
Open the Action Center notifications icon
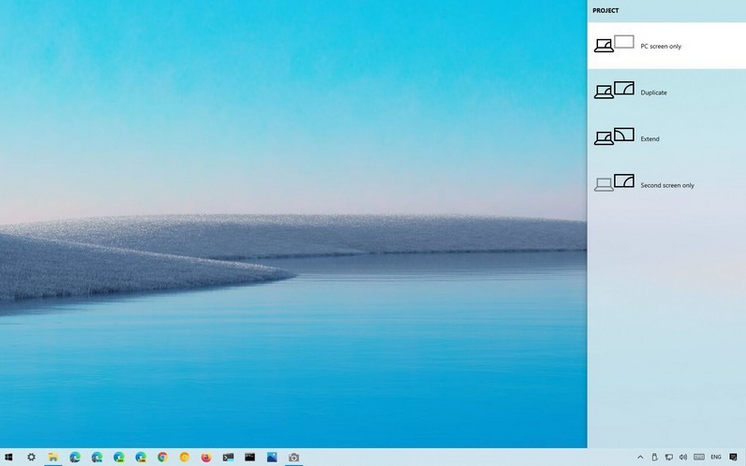733,457
